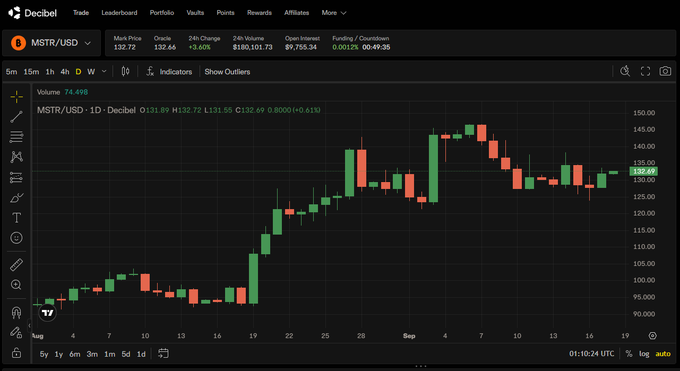Set chart range to 1y
680x371 pixels.
(59, 354)
